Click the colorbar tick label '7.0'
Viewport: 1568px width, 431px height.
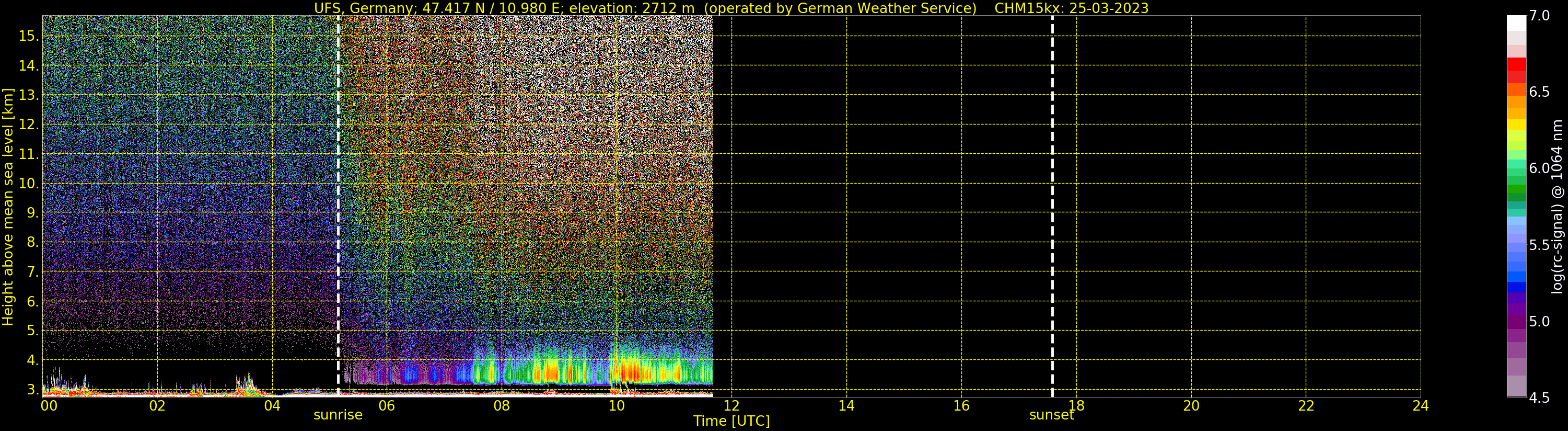click(1539, 16)
